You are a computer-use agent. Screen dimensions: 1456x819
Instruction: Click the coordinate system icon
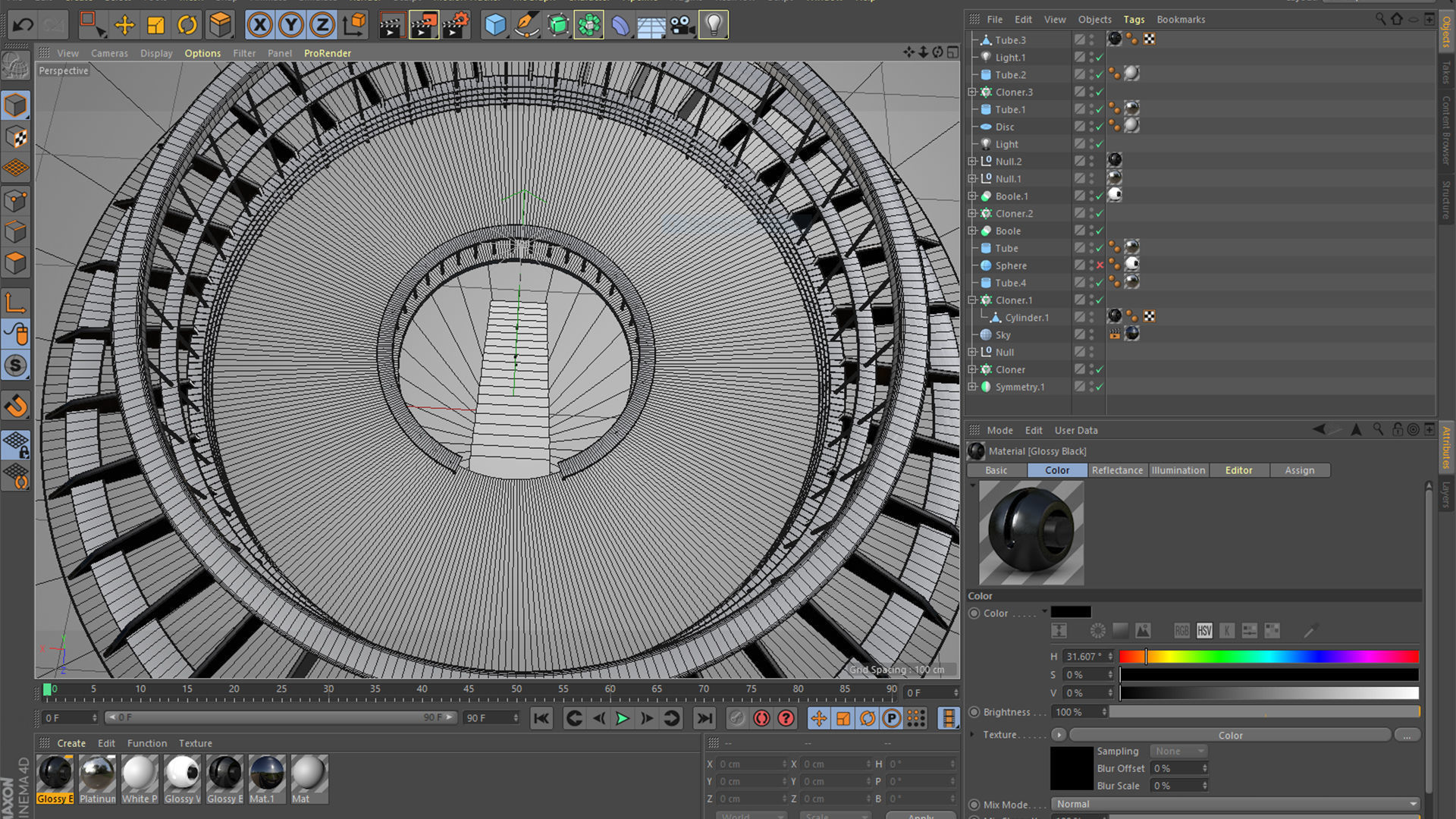click(353, 25)
